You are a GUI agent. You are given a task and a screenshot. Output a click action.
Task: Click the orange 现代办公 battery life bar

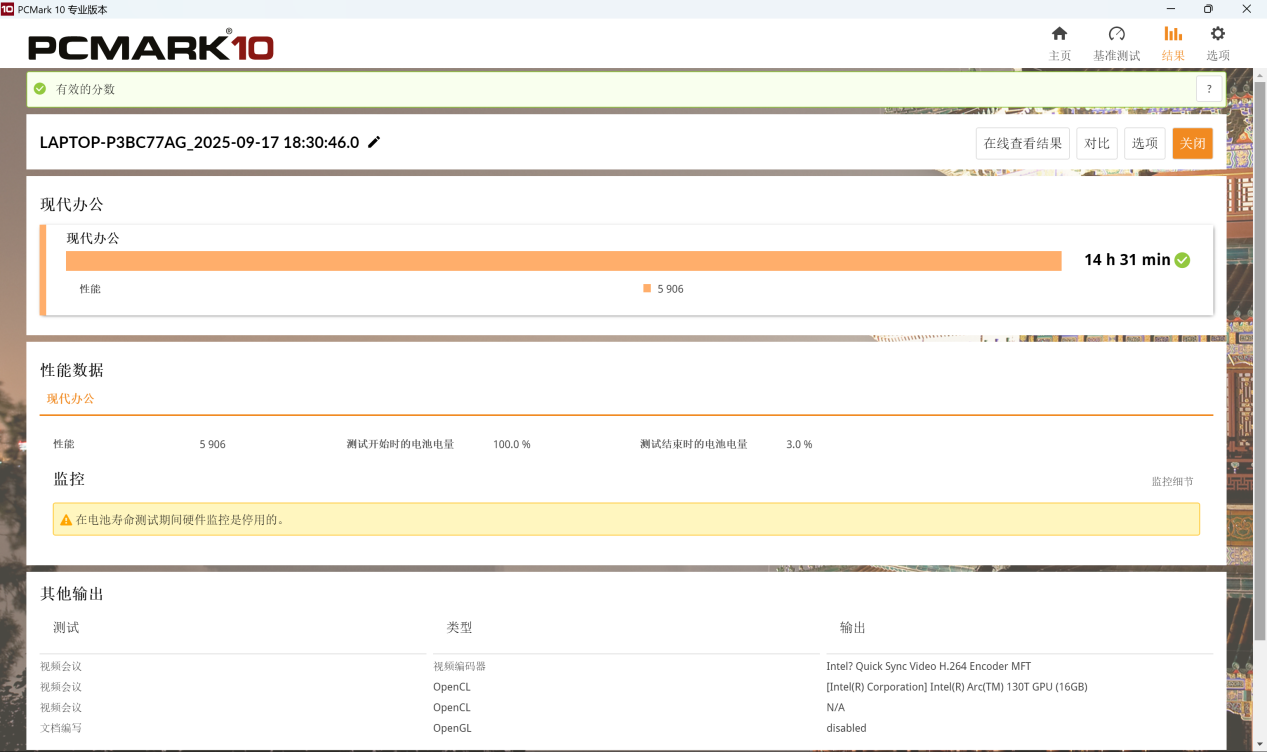tap(563, 261)
